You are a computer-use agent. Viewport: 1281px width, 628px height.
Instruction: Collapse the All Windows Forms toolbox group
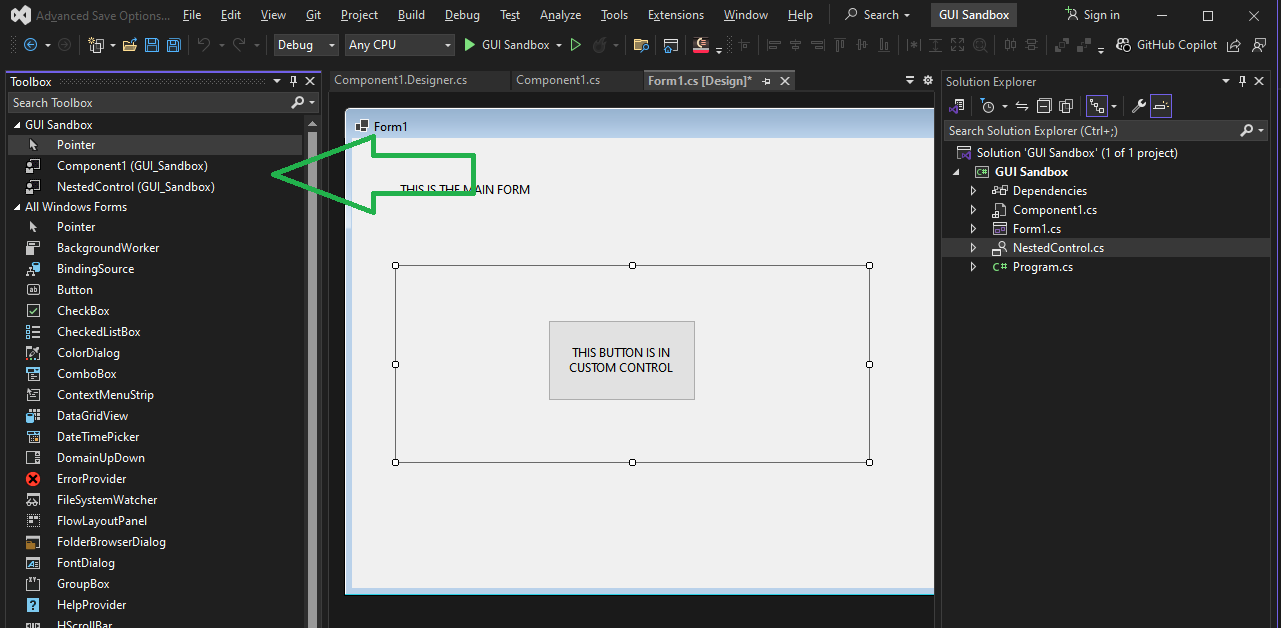point(17,207)
